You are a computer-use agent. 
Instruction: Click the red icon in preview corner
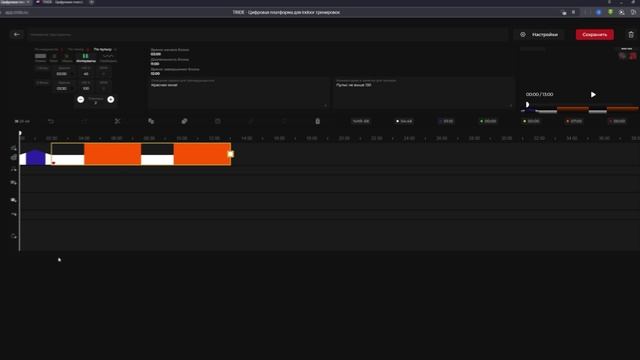click(x=633, y=56)
